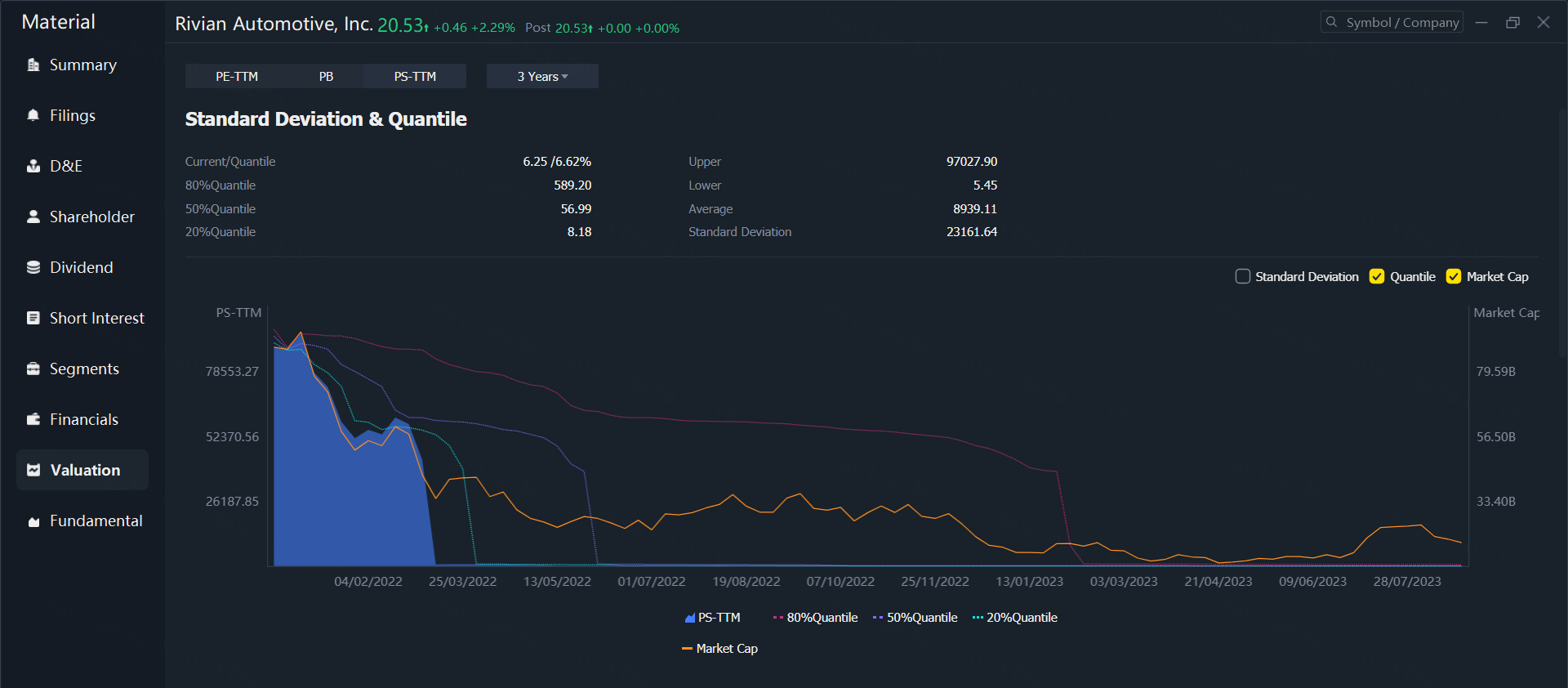
Task: Switch to the PB tab
Action: 326,76
